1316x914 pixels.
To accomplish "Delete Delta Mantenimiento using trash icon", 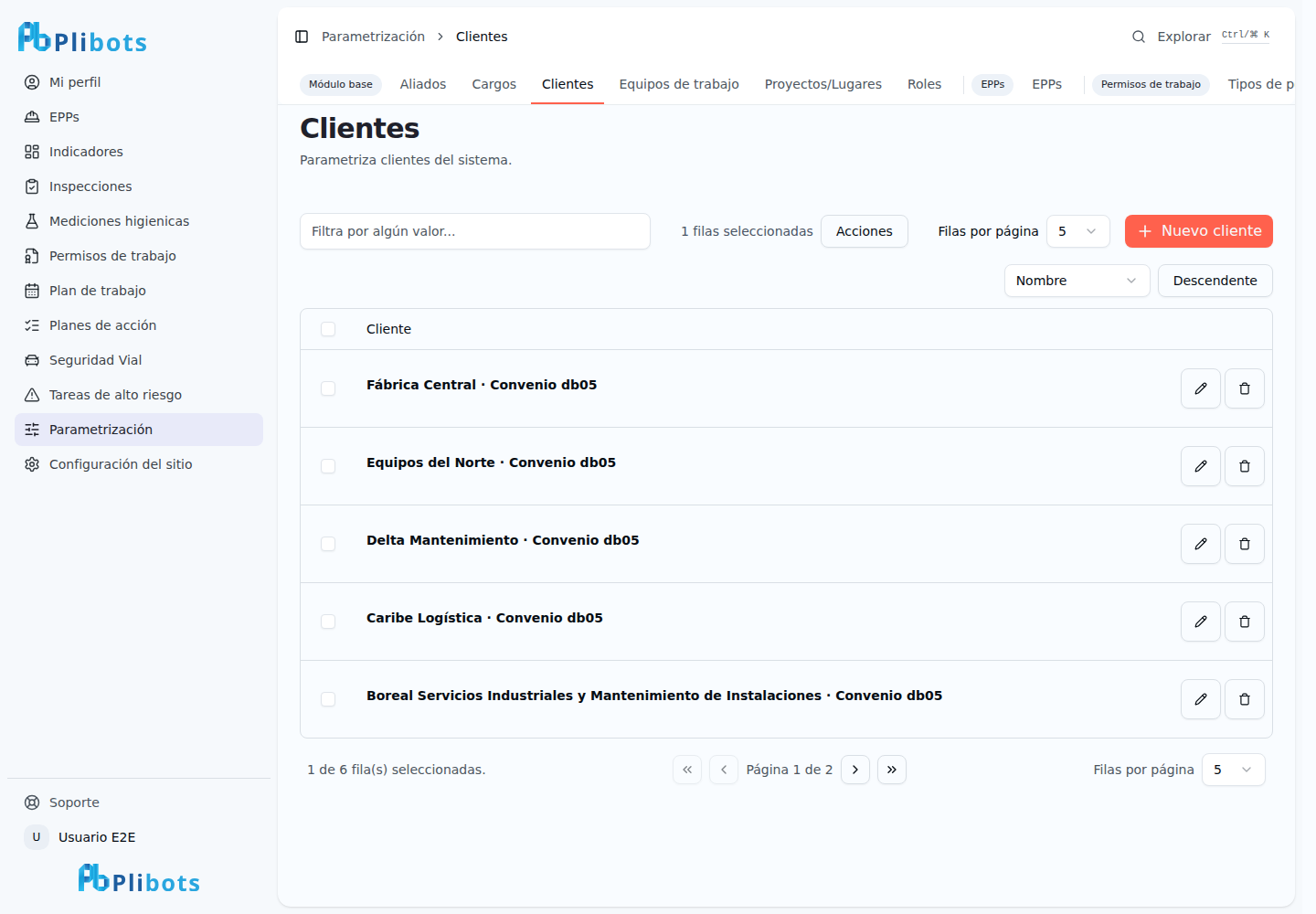I will (1245, 544).
